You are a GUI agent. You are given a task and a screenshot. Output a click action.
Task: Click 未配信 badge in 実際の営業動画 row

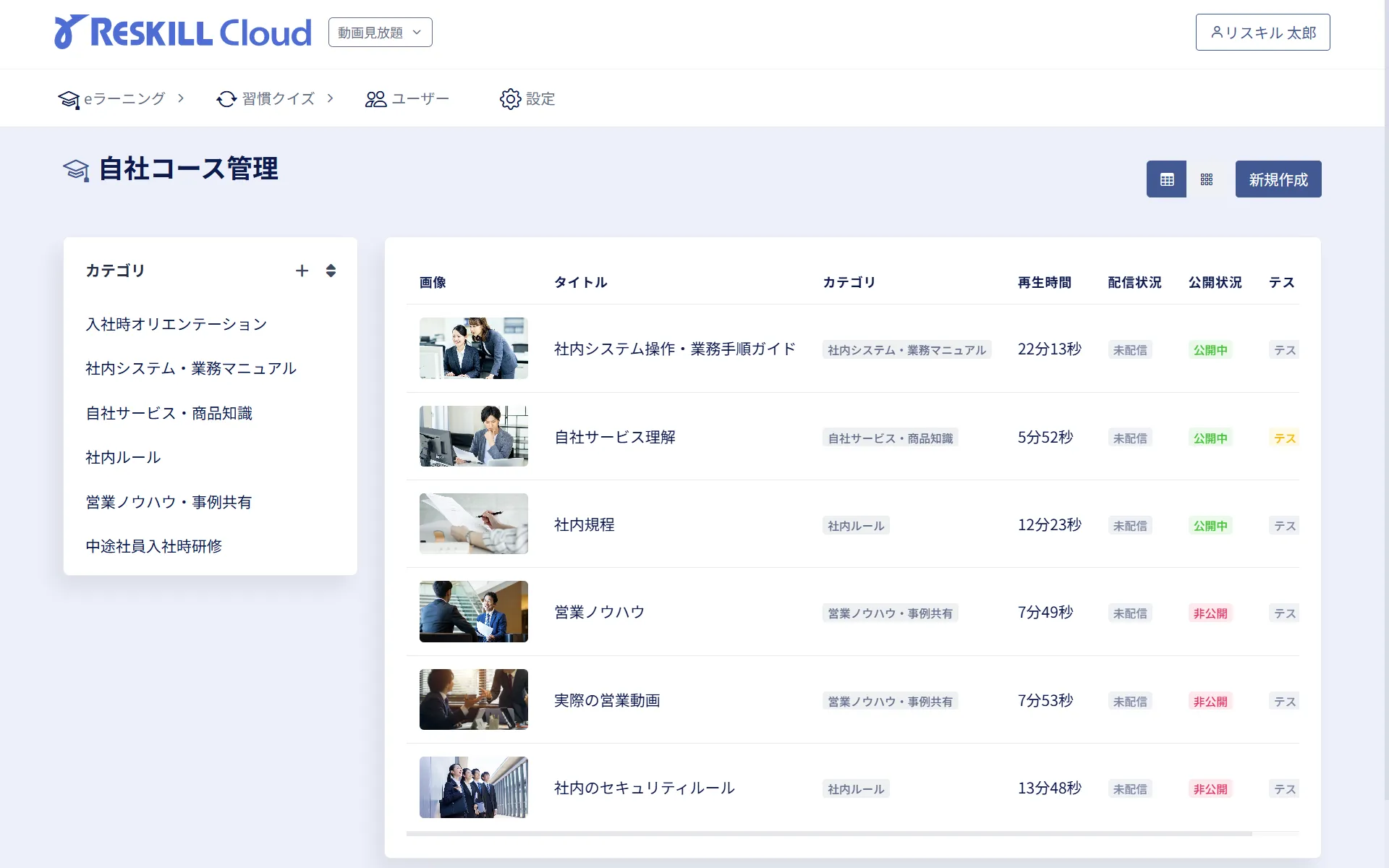[1130, 702]
